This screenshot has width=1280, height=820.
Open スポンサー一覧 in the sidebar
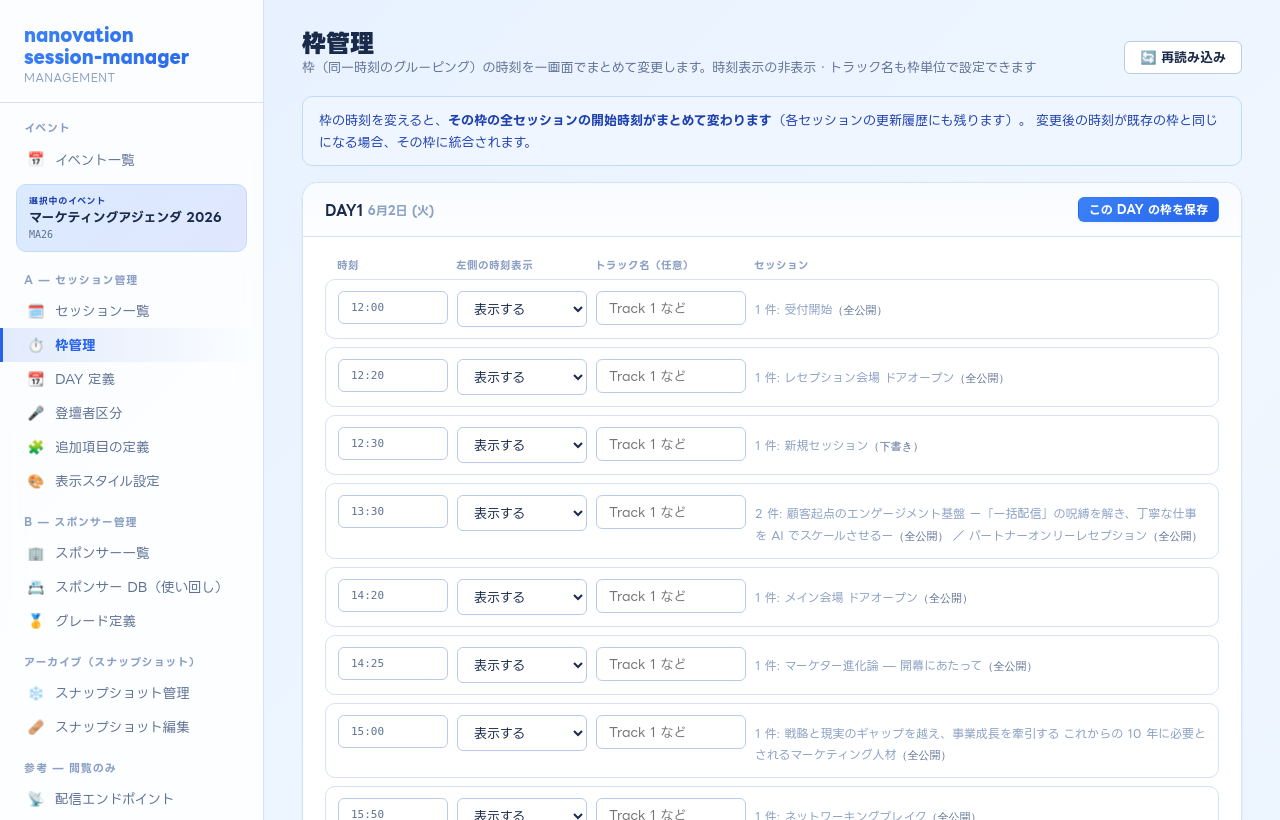click(x=131, y=553)
